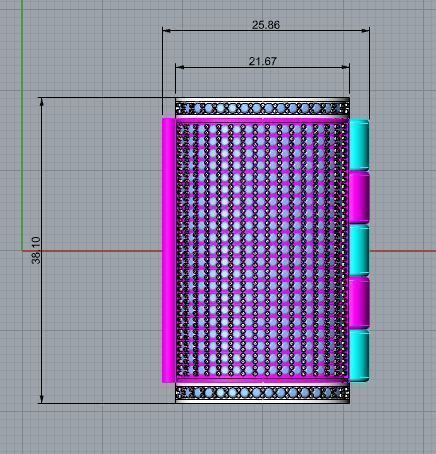436x454 pixels.
Task: Select the bottom gem-set border strip
Action: (x=262, y=393)
